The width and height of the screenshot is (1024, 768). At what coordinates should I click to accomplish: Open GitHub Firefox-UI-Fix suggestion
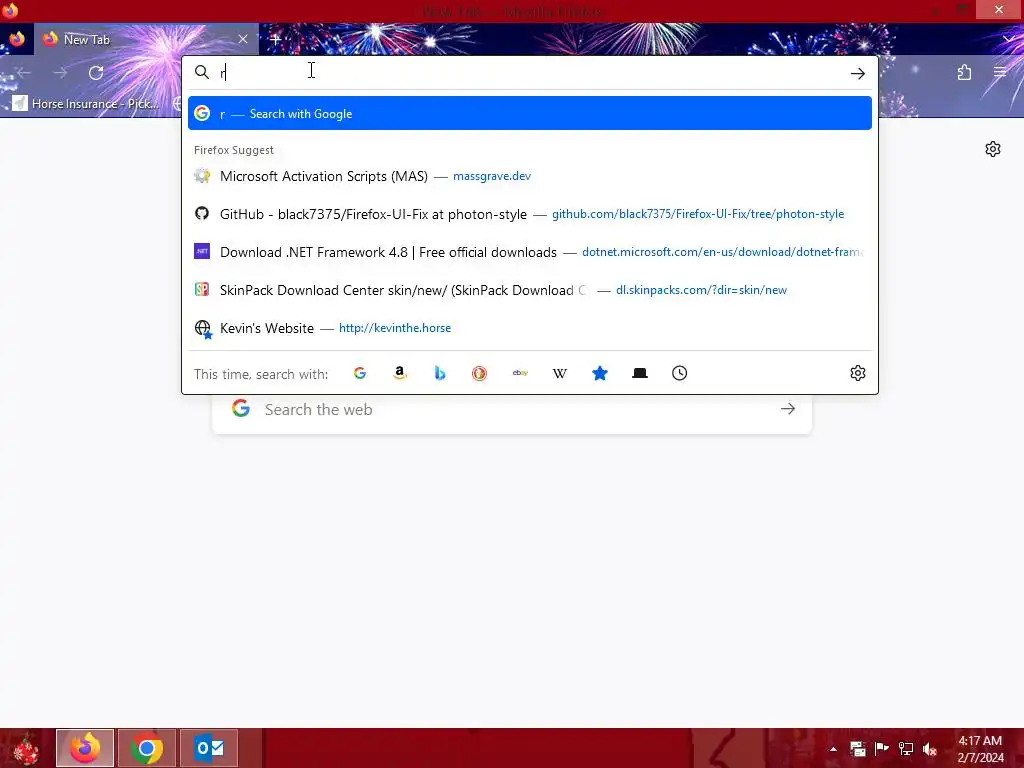click(x=530, y=214)
